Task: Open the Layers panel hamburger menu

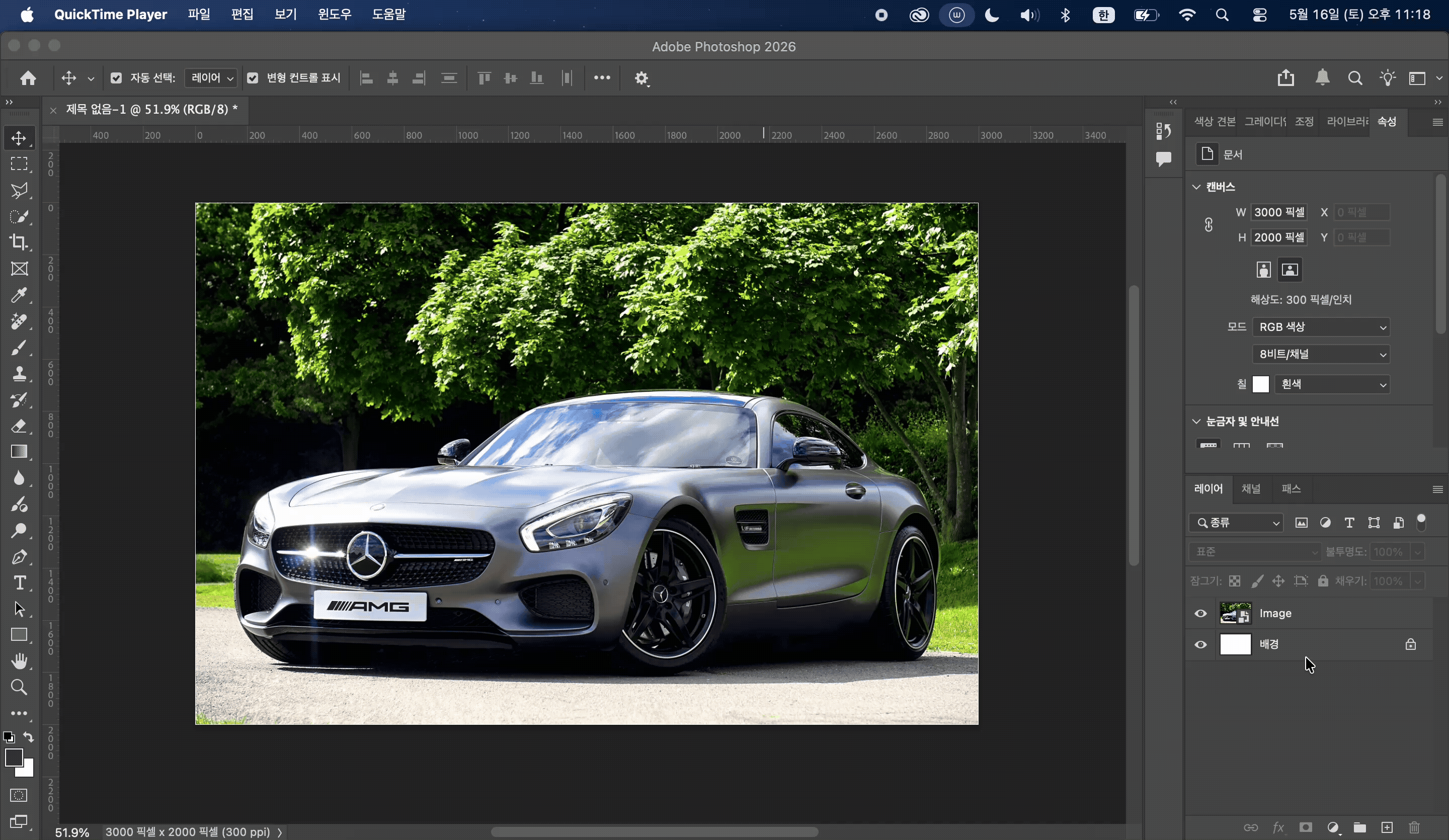Action: 1437,489
